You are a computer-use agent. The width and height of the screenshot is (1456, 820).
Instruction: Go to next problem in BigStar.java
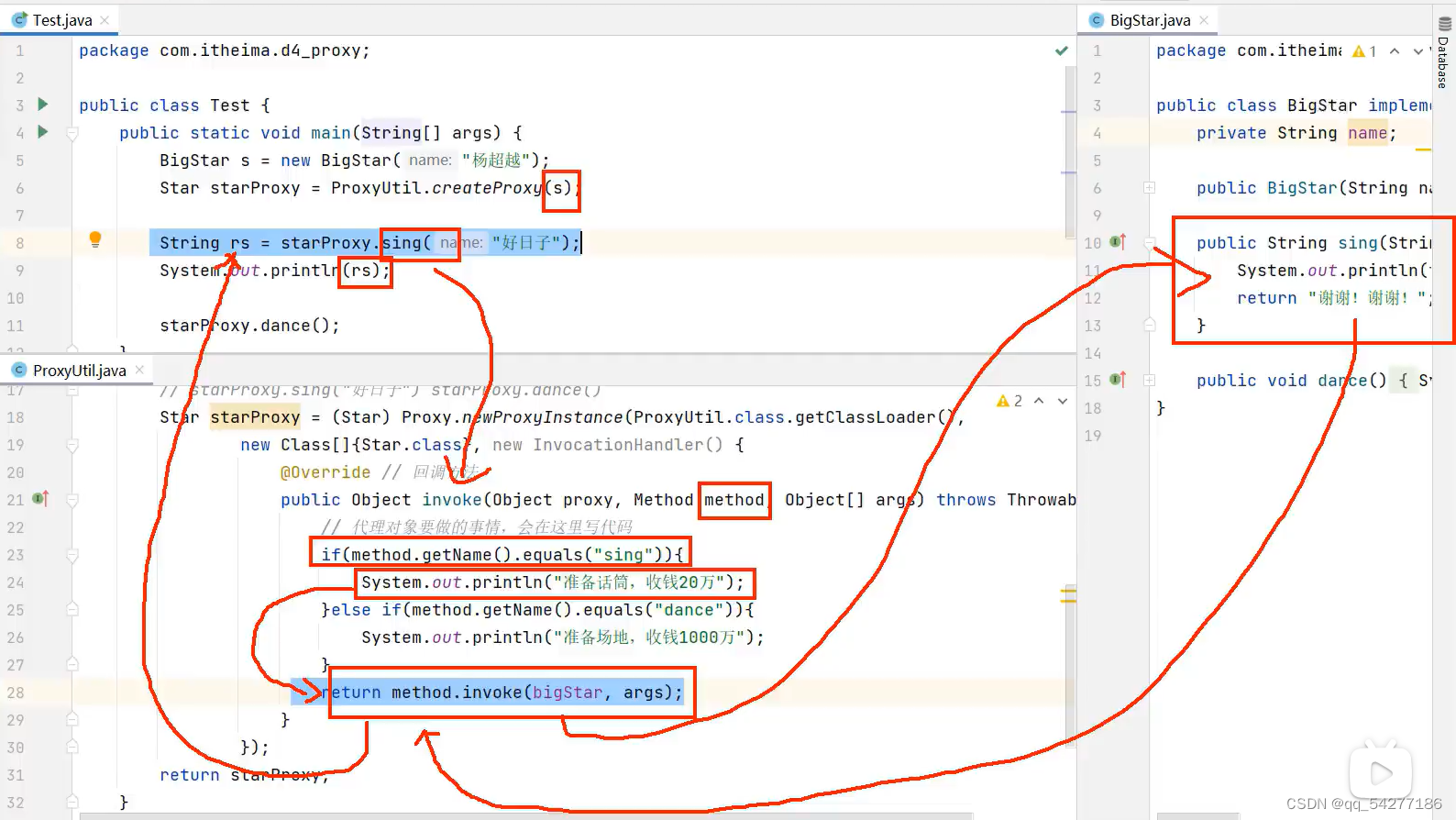(1418, 51)
